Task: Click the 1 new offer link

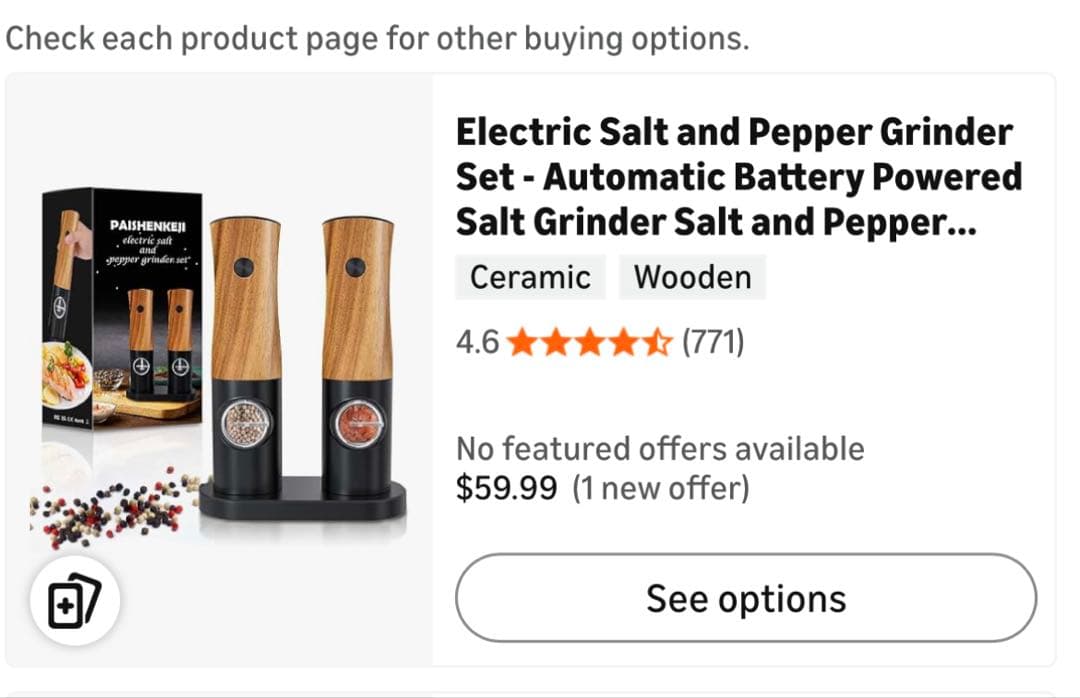Action: 660,488
